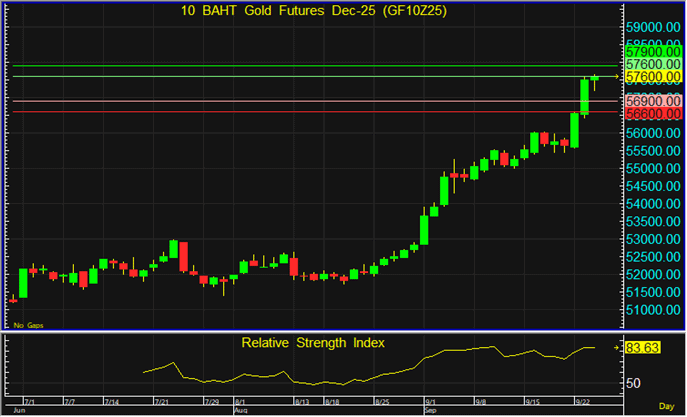Select the dark red horizontal line at 56600
Screen dimensions: 687x417
pos(300,112)
